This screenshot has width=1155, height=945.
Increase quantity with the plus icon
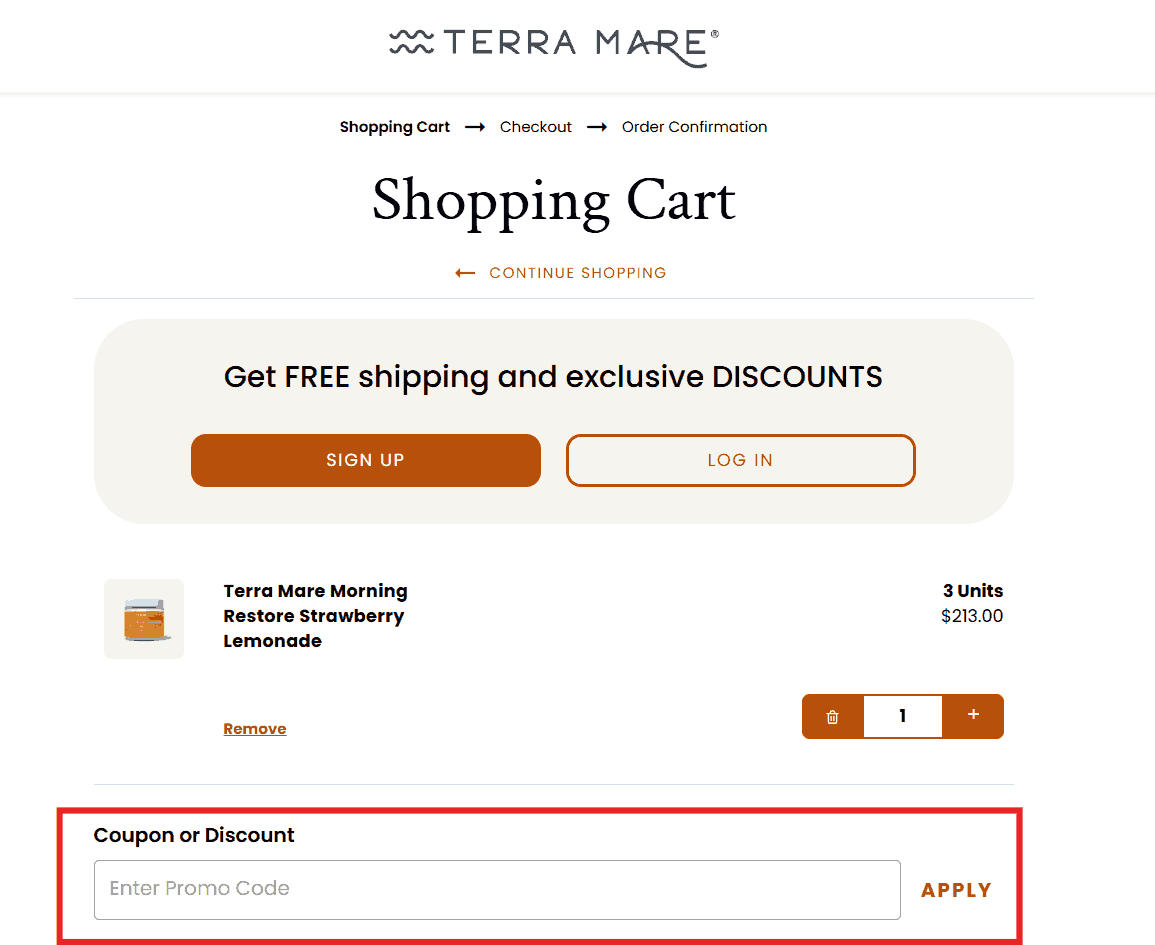(973, 716)
